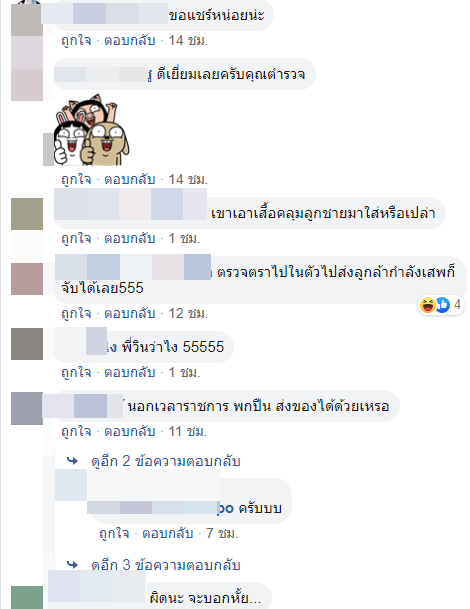Open the 12 ชม. comment timestamp
This screenshot has width=470, height=609.
click(x=188, y=313)
